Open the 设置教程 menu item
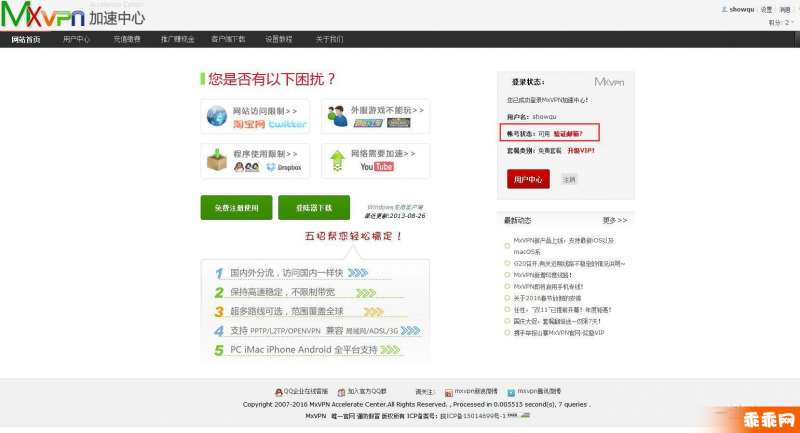This screenshot has width=800, height=433. click(279, 39)
